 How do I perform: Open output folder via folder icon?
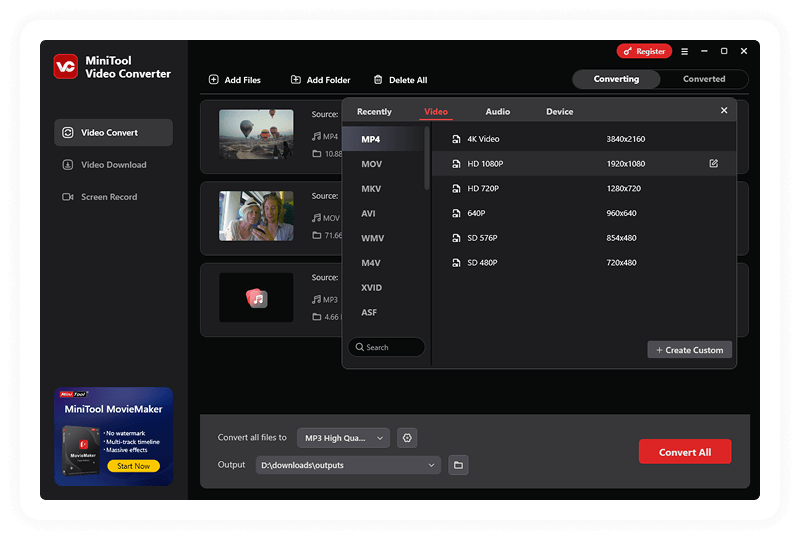point(457,465)
